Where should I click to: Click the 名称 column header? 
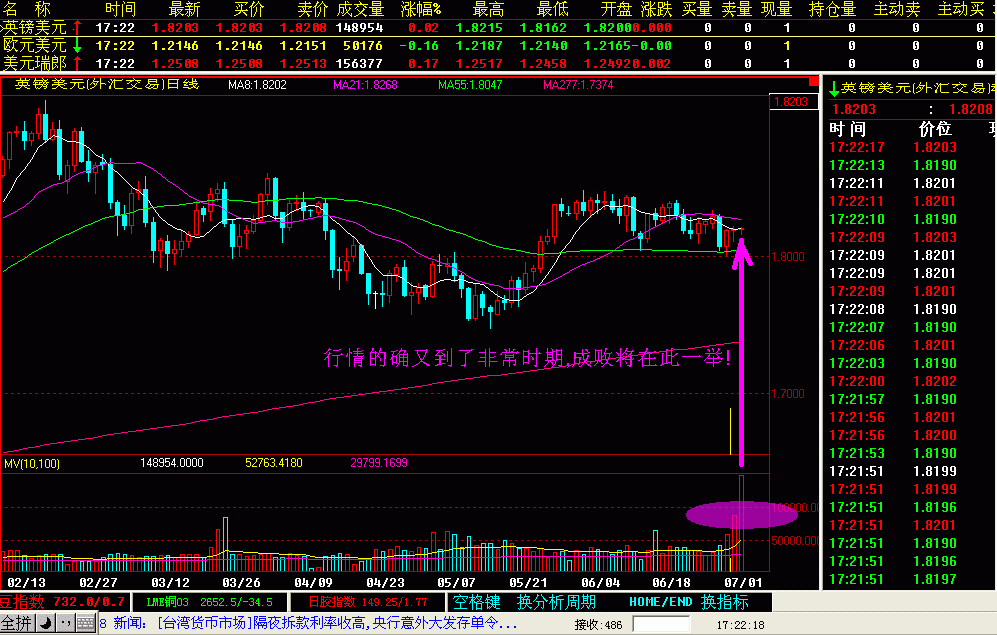click(27, 10)
